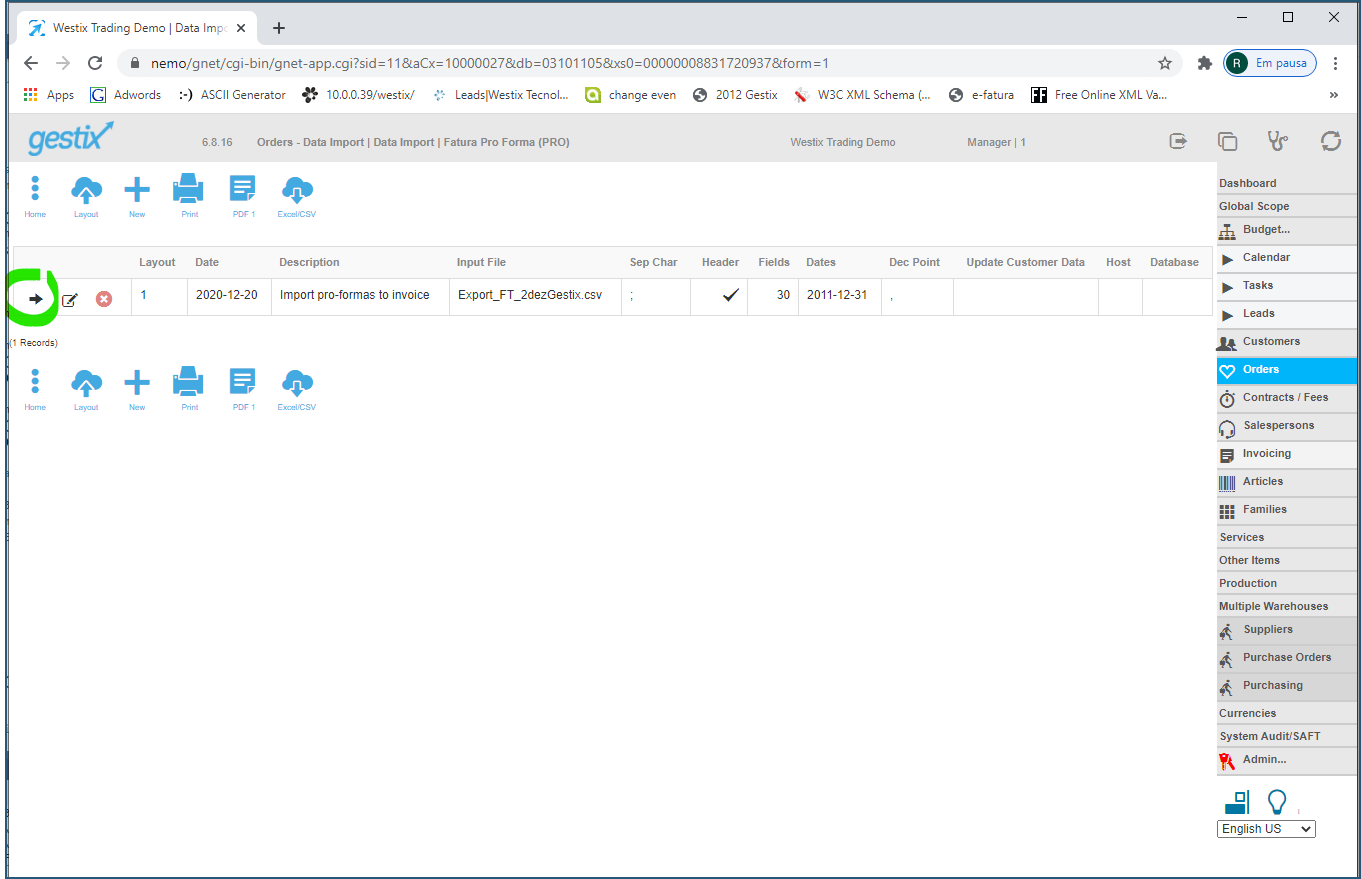Image resolution: width=1361 pixels, height=879 pixels.
Task: Click Print icon in top toolbar
Action: [x=189, y=197]
